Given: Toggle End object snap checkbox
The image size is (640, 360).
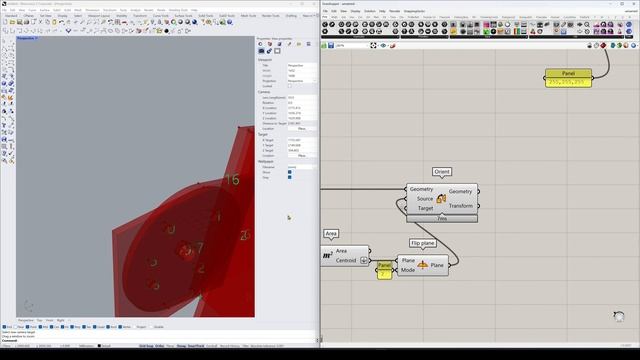Looking at the screenshot, I should click(4, 327).
